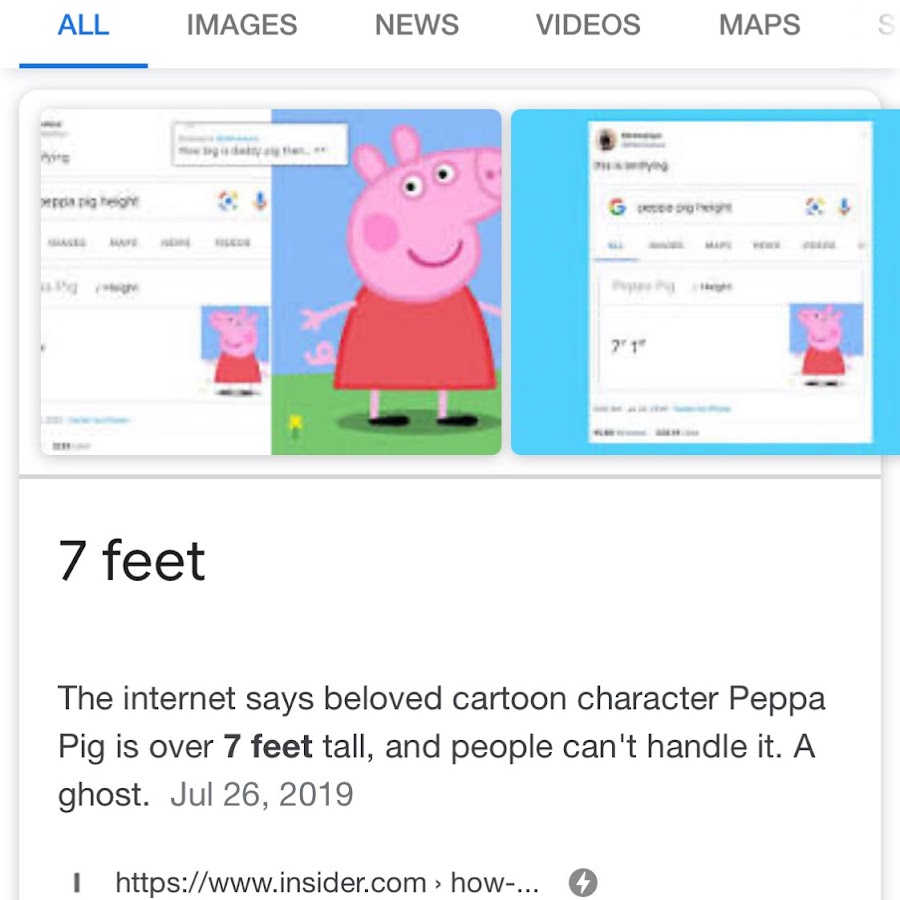Click the bold "7 feet" in the snippet

(x=268, y=746)
